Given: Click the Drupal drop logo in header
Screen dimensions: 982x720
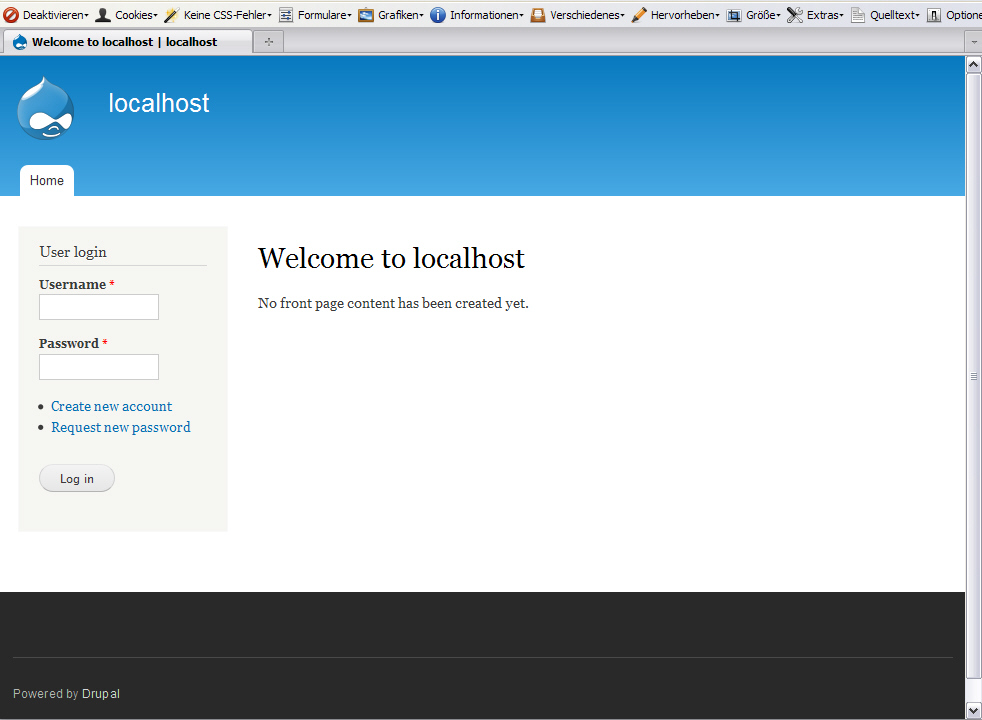Looking at the screenshot, I should (46, 108).
